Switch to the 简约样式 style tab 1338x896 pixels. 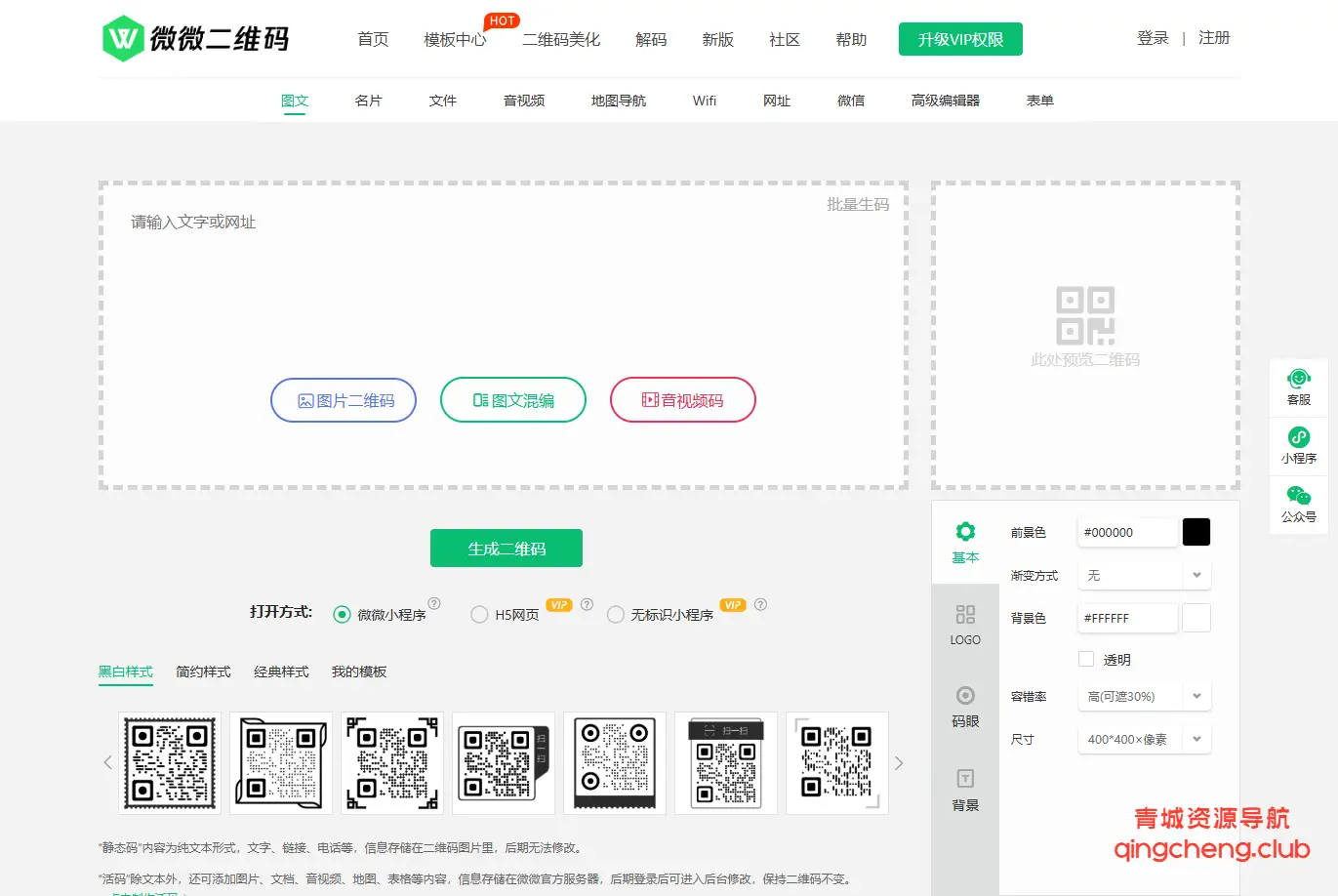[203, 672]
